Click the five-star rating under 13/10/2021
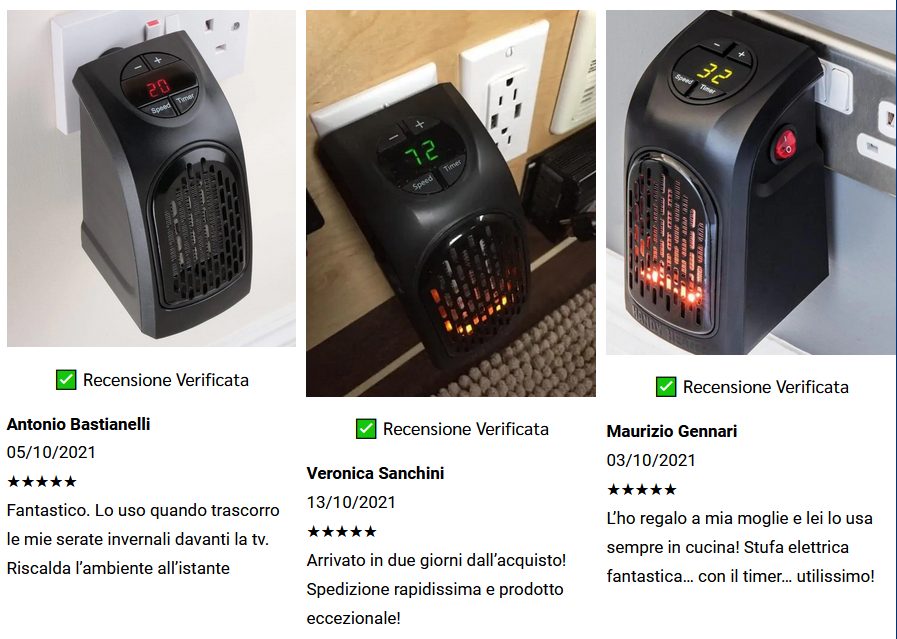Screen dimensions: 897x639 pos(342,531)
